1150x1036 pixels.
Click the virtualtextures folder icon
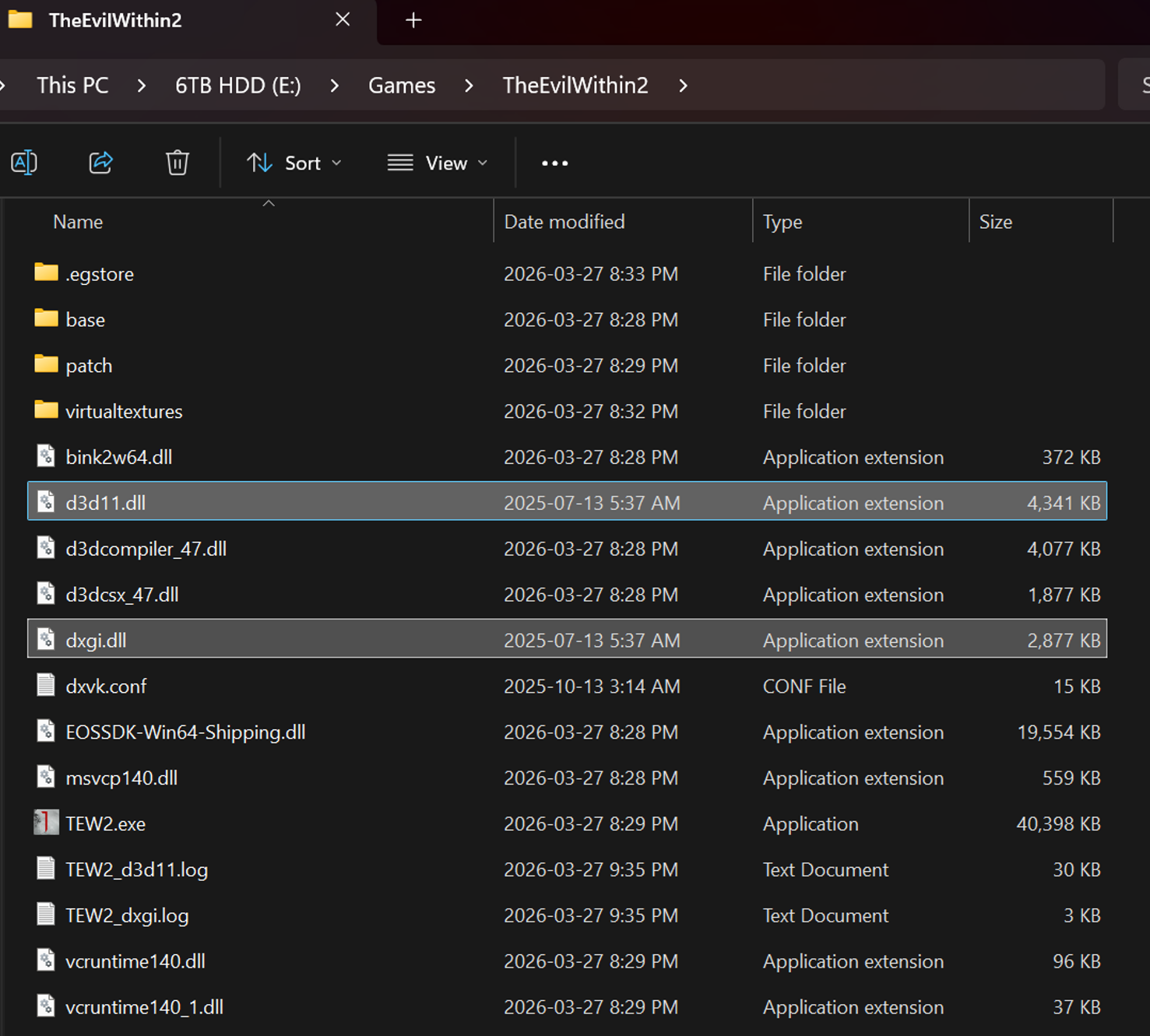(47, 410)
